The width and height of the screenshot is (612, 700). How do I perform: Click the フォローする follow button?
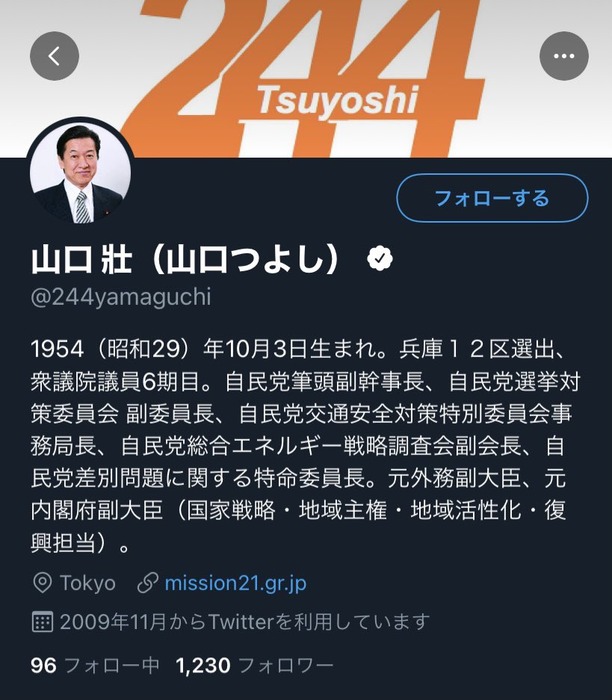pos(492,198)
